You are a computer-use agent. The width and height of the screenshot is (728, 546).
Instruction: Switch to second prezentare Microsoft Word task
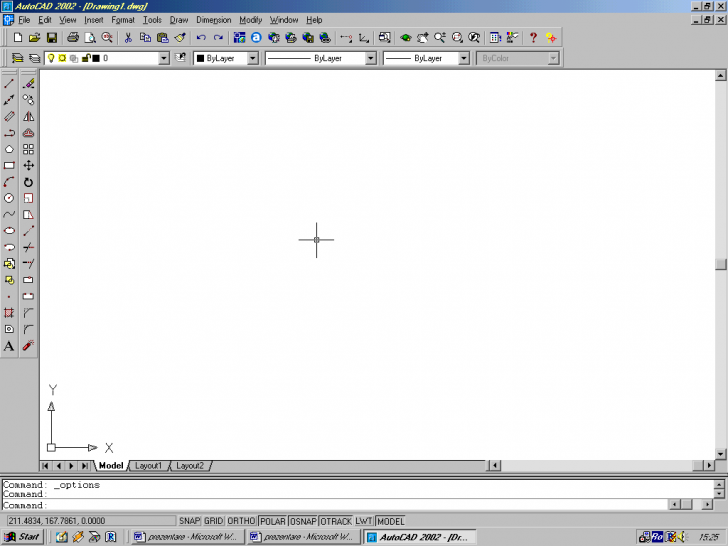pyautogui.click(x=303, y=537)
